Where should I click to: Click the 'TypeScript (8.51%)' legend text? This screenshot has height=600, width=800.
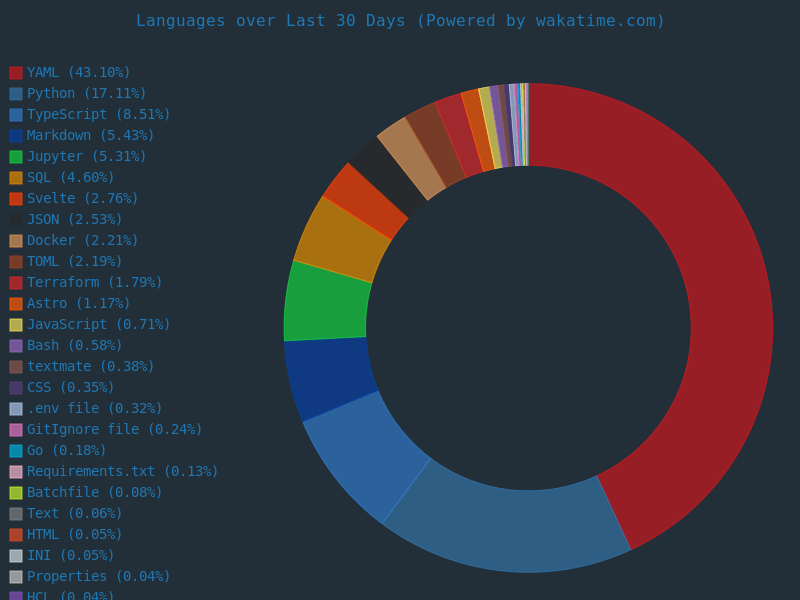pyautogui.click(x=98, y=114)
